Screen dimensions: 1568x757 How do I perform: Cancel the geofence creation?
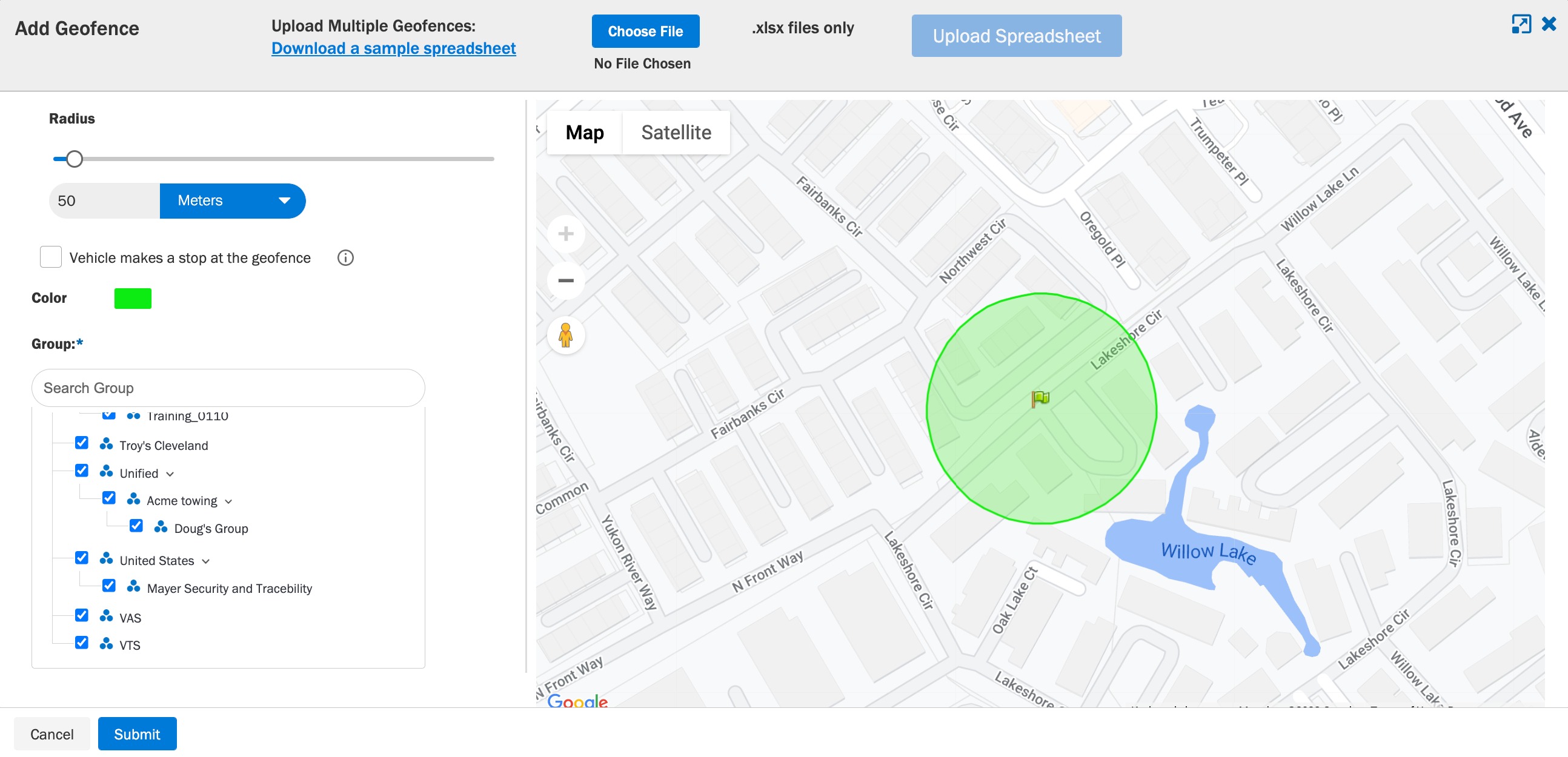[x=51, y=735]
